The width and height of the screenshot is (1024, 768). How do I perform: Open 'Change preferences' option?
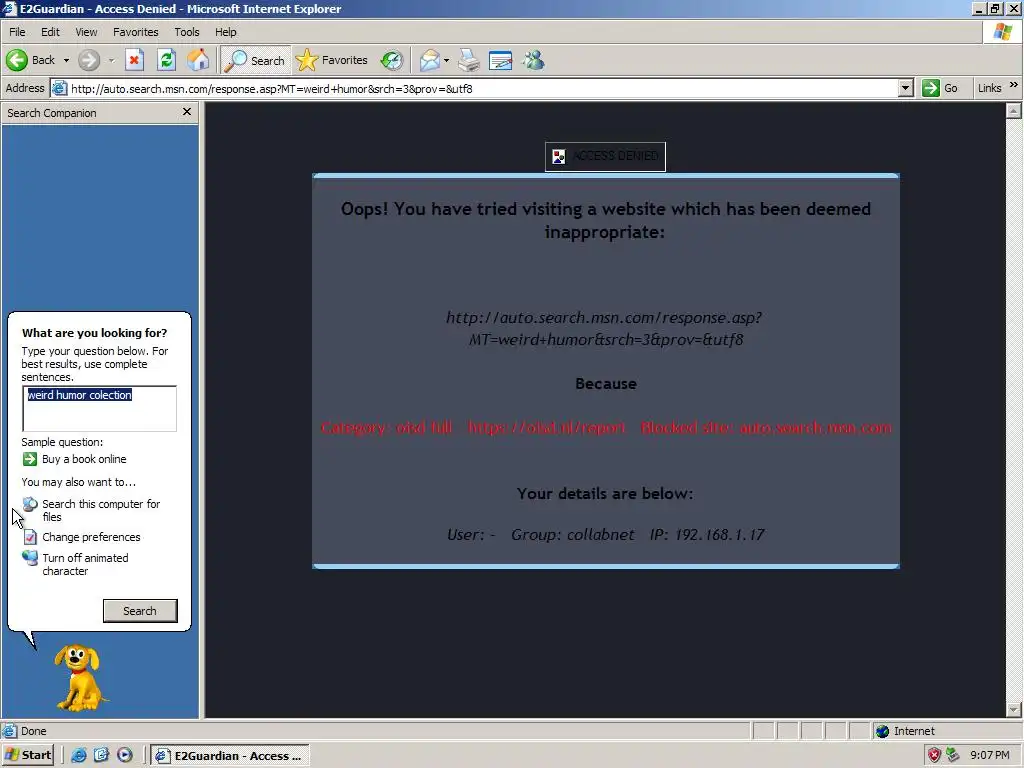pyautogui.click(x=91, y=537)
